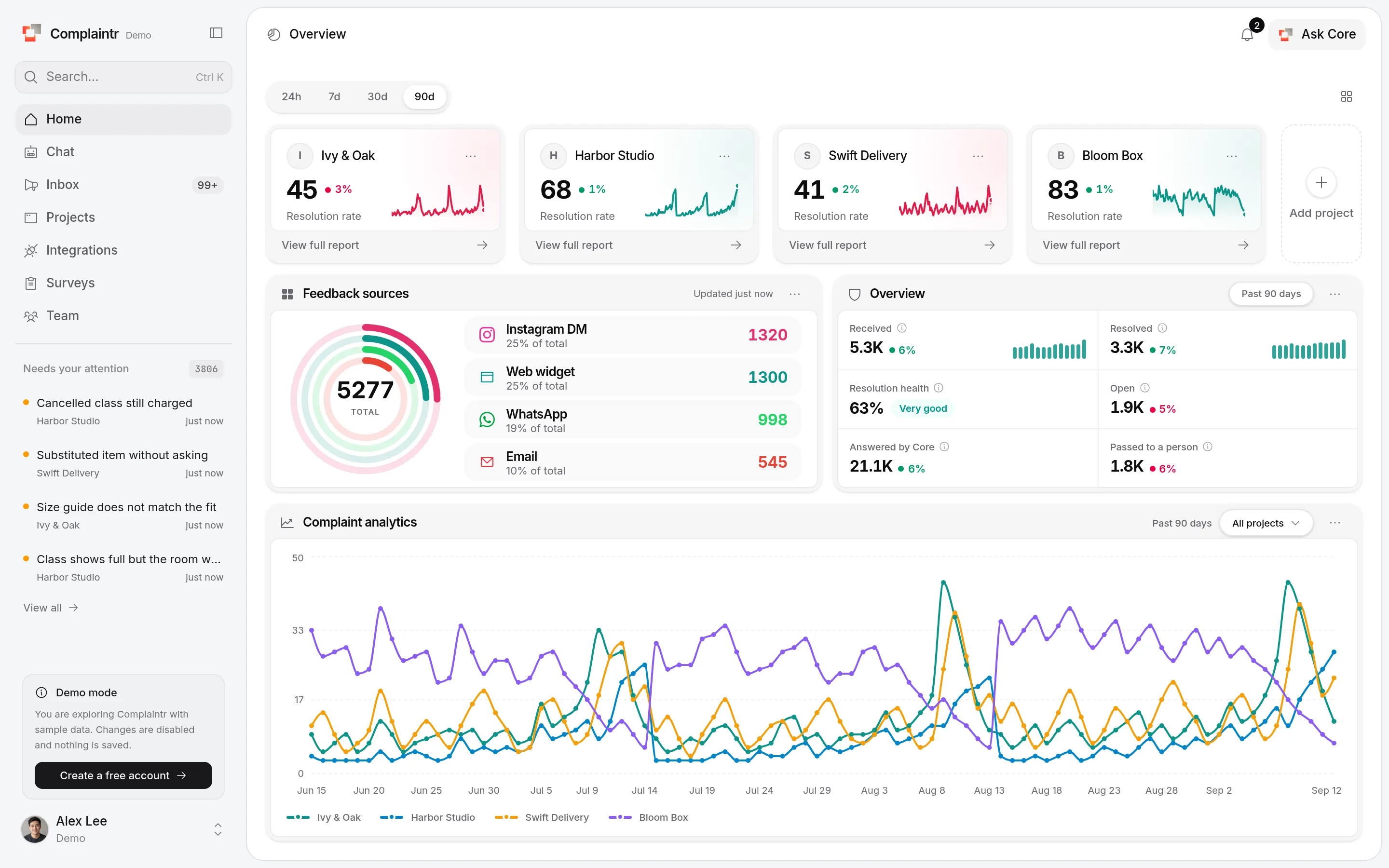1389x868 pixels.
Task: Open the notifications bell
Action: [1247, 34]
